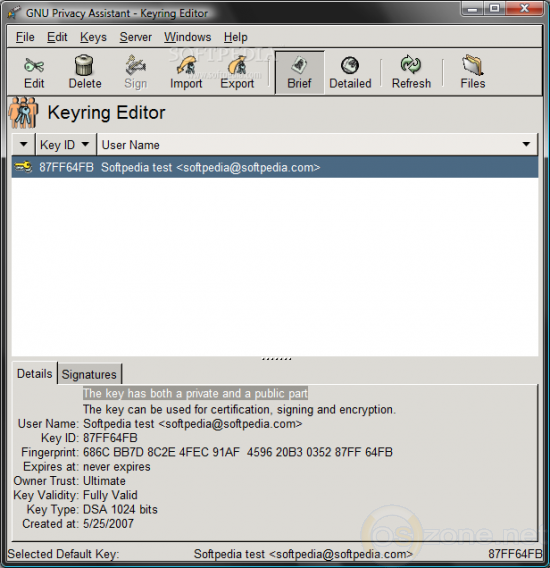Image resolution: width=550 pixels, height=568 pixels.
Task: Click the 'never expires' value
Action: pyautogui.click(x=117, y=467)
